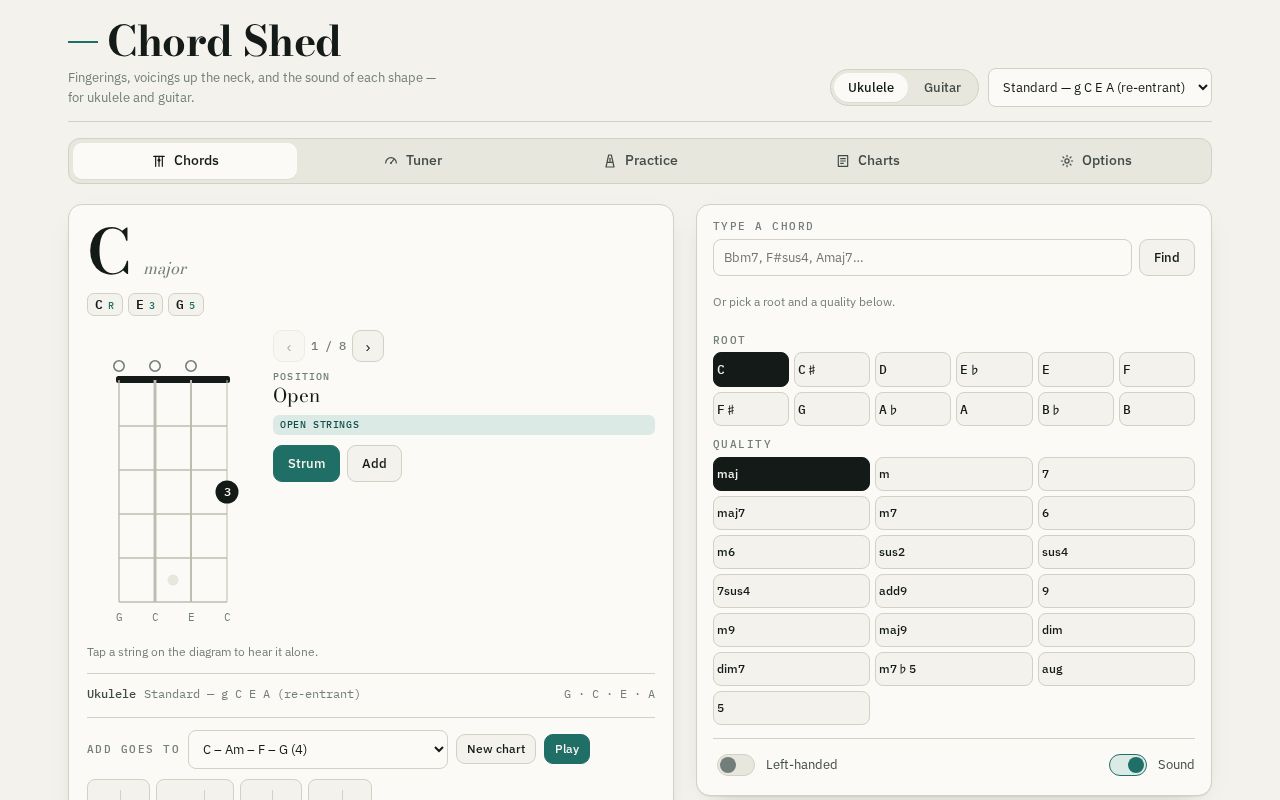Select root note D
Image resolution: width=1280 pixels, height=800 pixels.
pyautogui.click(x=913, y=370)
